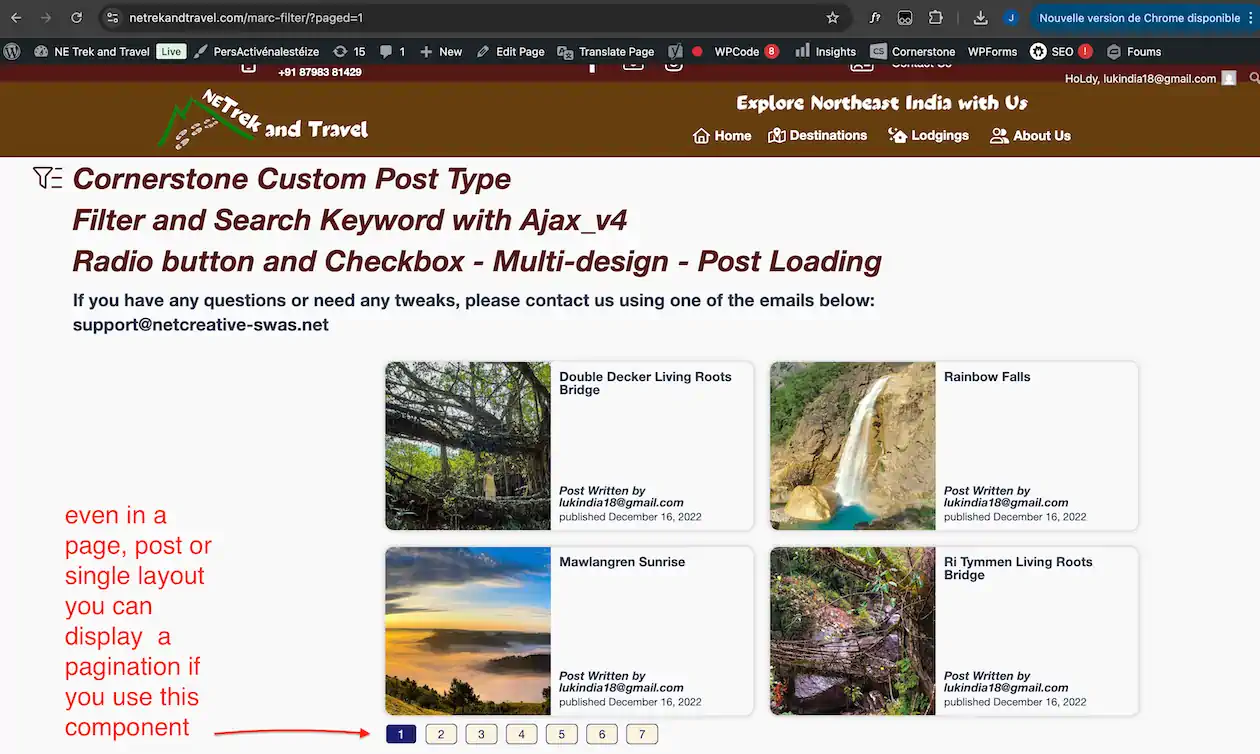This screenshot has width=1260, height=754.
Task: Open the updates counter showing 15
Action: tap(349, 51)
